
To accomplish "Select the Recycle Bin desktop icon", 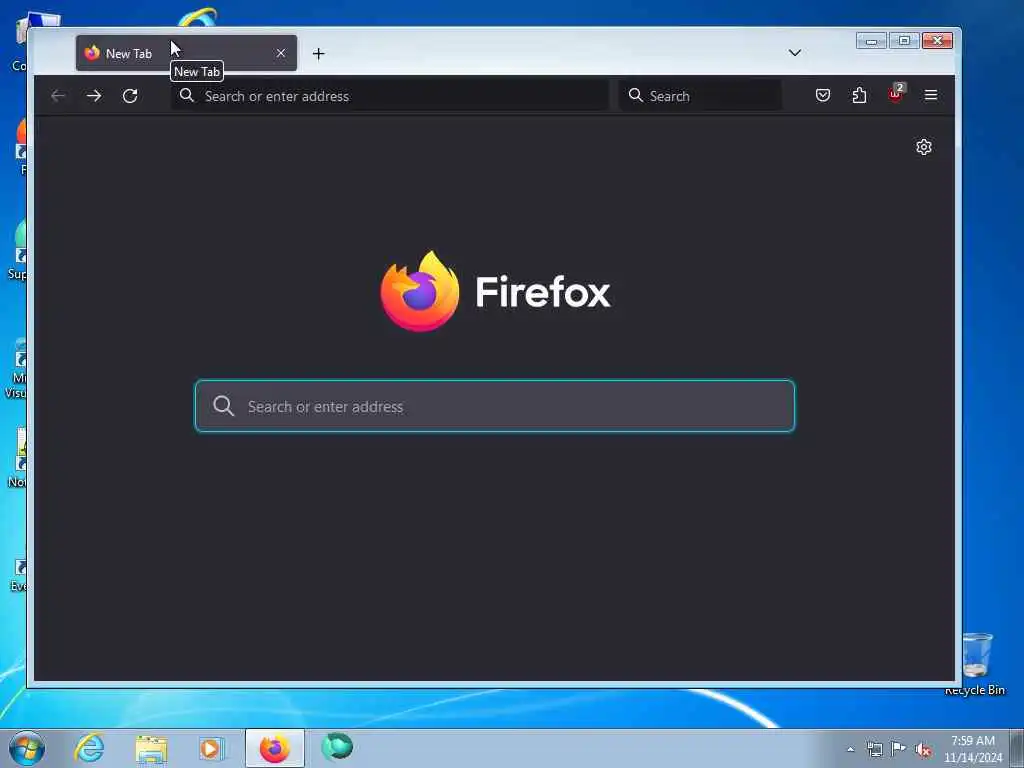I will (975, 663).
